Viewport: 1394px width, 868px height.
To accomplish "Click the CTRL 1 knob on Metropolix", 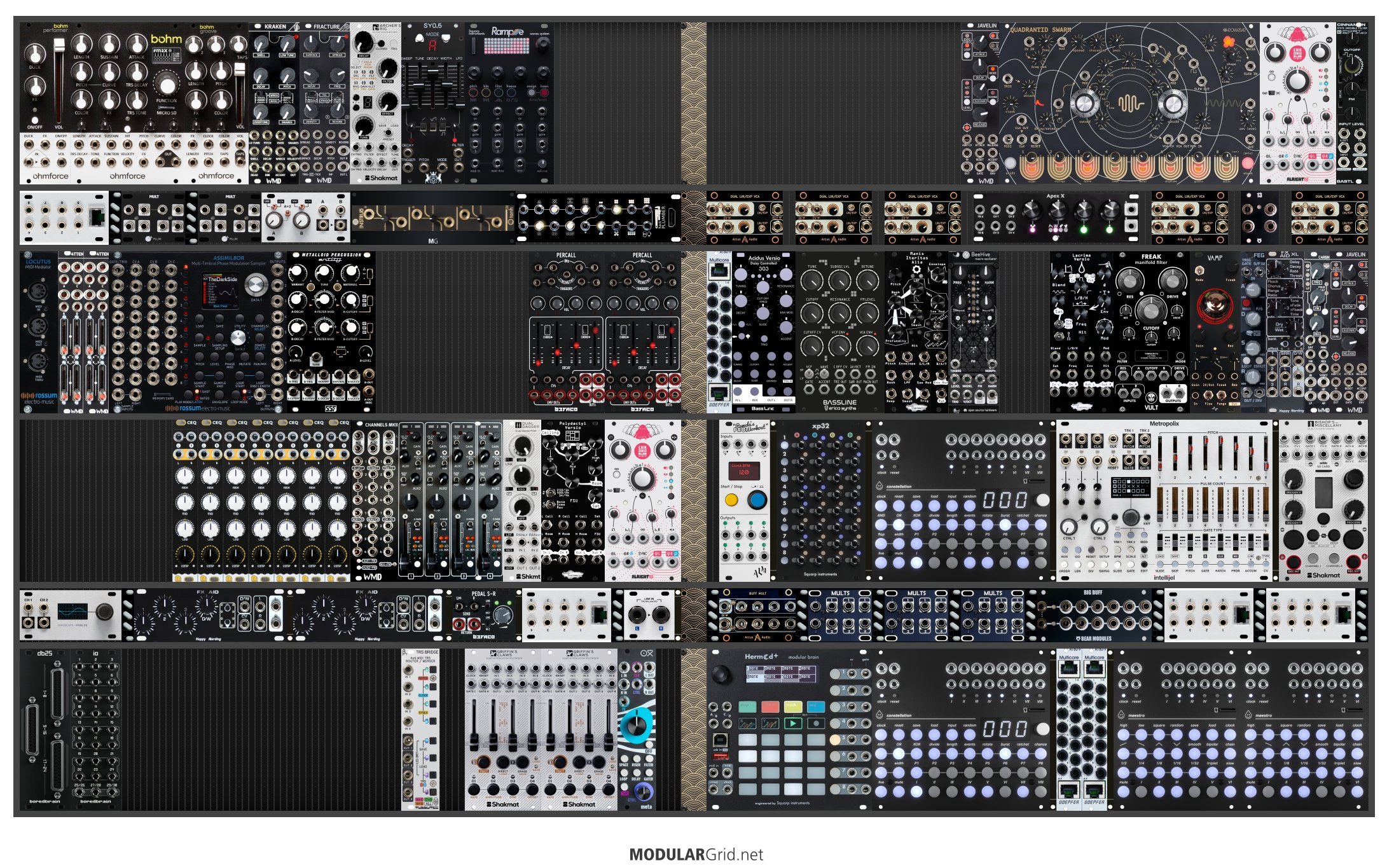I will click(1070, 526).
